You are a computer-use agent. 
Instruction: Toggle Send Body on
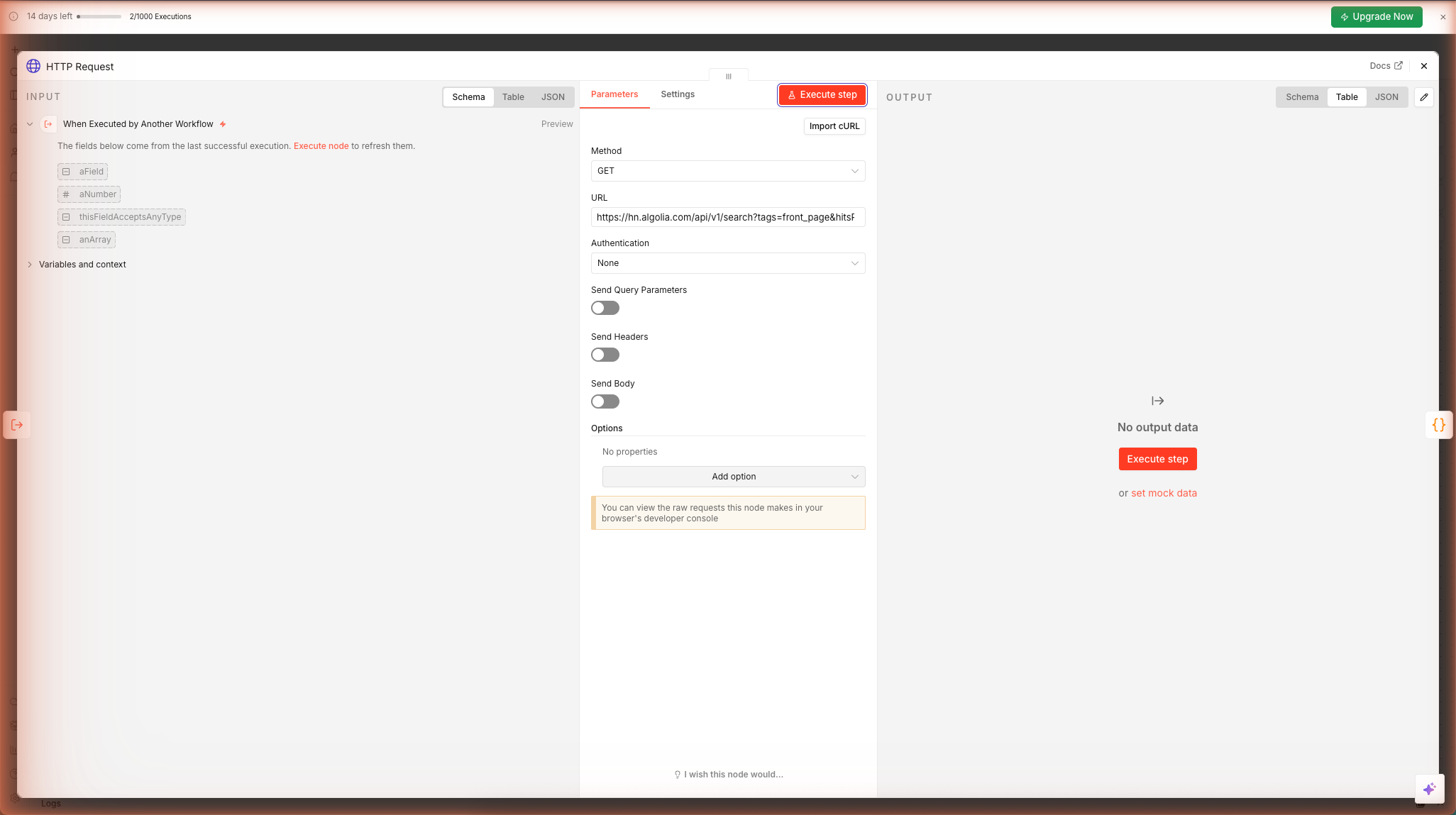pyautogui.click(x=605, y=401)
